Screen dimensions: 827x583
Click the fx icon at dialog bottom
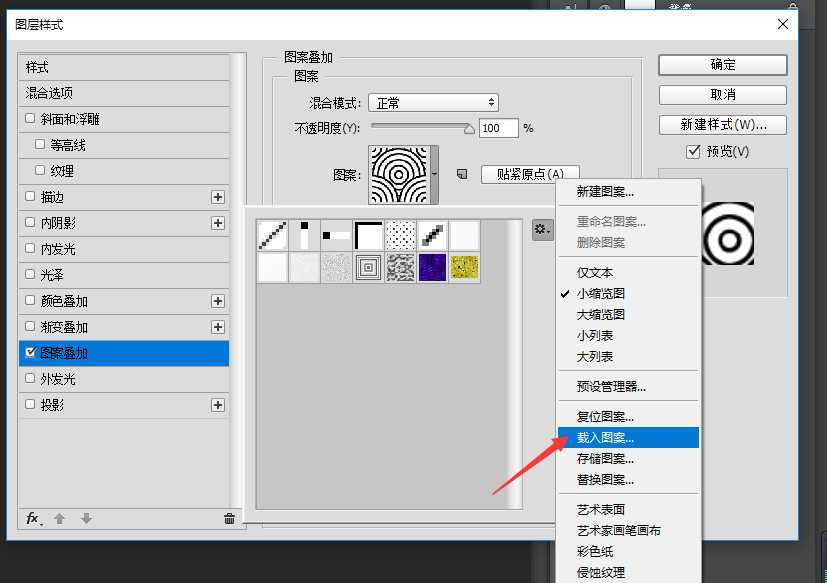(31, 519)
